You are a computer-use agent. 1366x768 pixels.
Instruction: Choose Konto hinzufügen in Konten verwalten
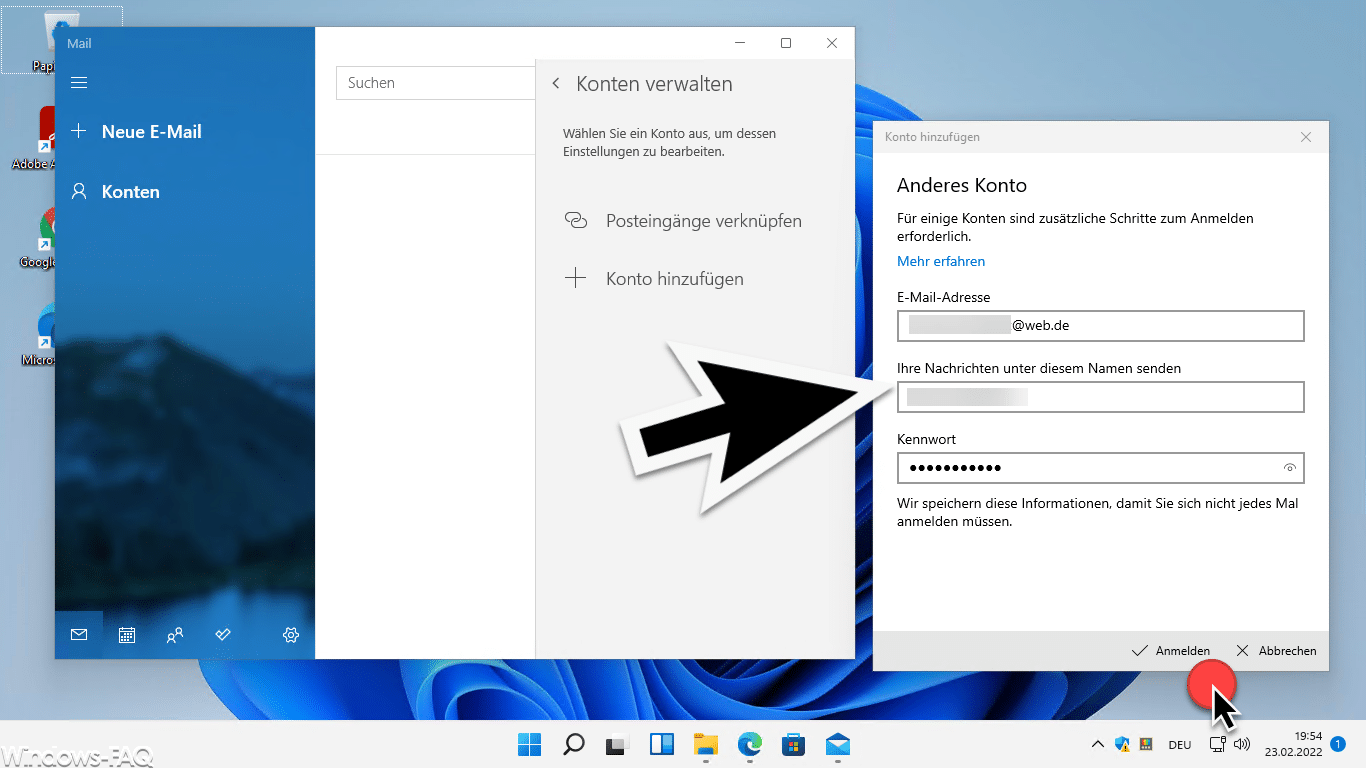click(x=675, y=279)
